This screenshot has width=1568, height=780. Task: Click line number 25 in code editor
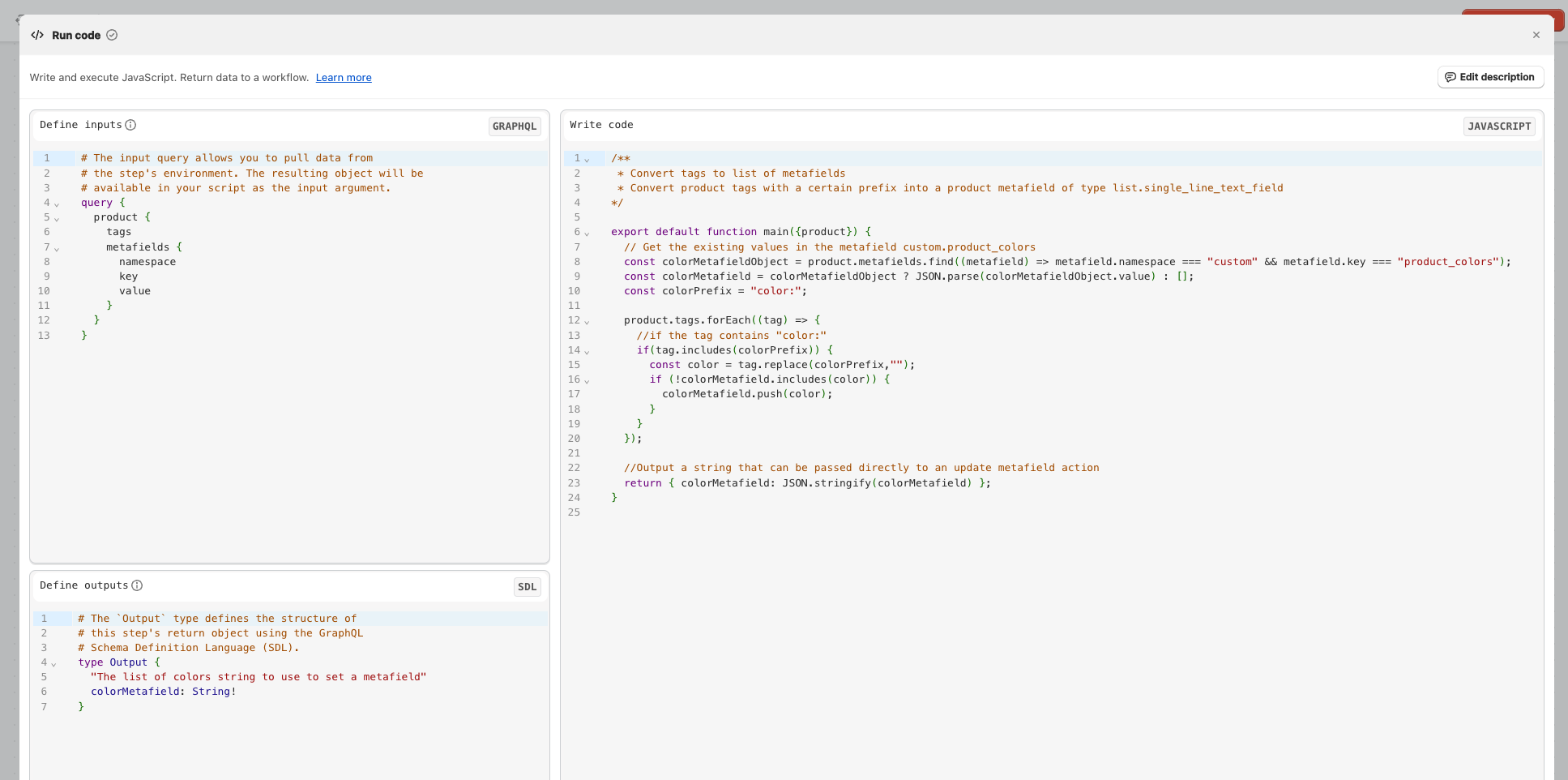574,512
